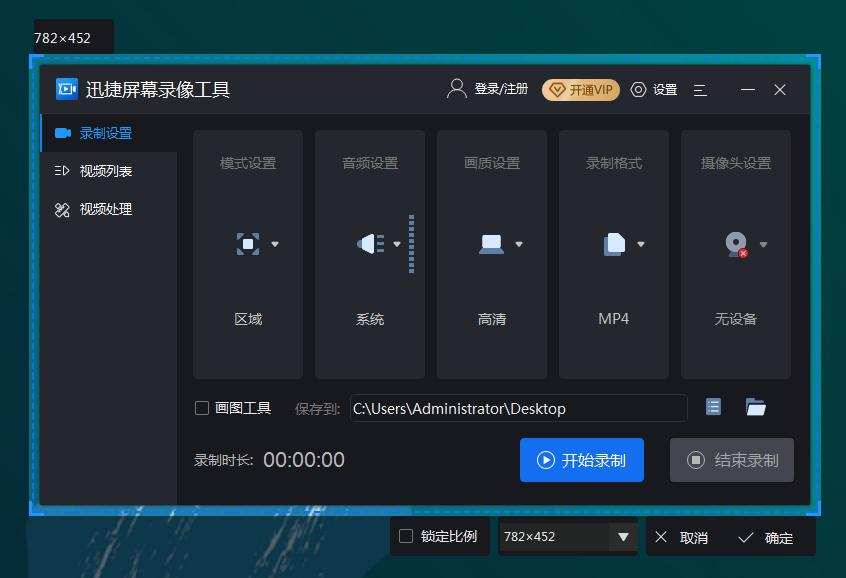Click the 录制格式 card title
The height and width of the screenshot is (578, 846).
[614, 163]
